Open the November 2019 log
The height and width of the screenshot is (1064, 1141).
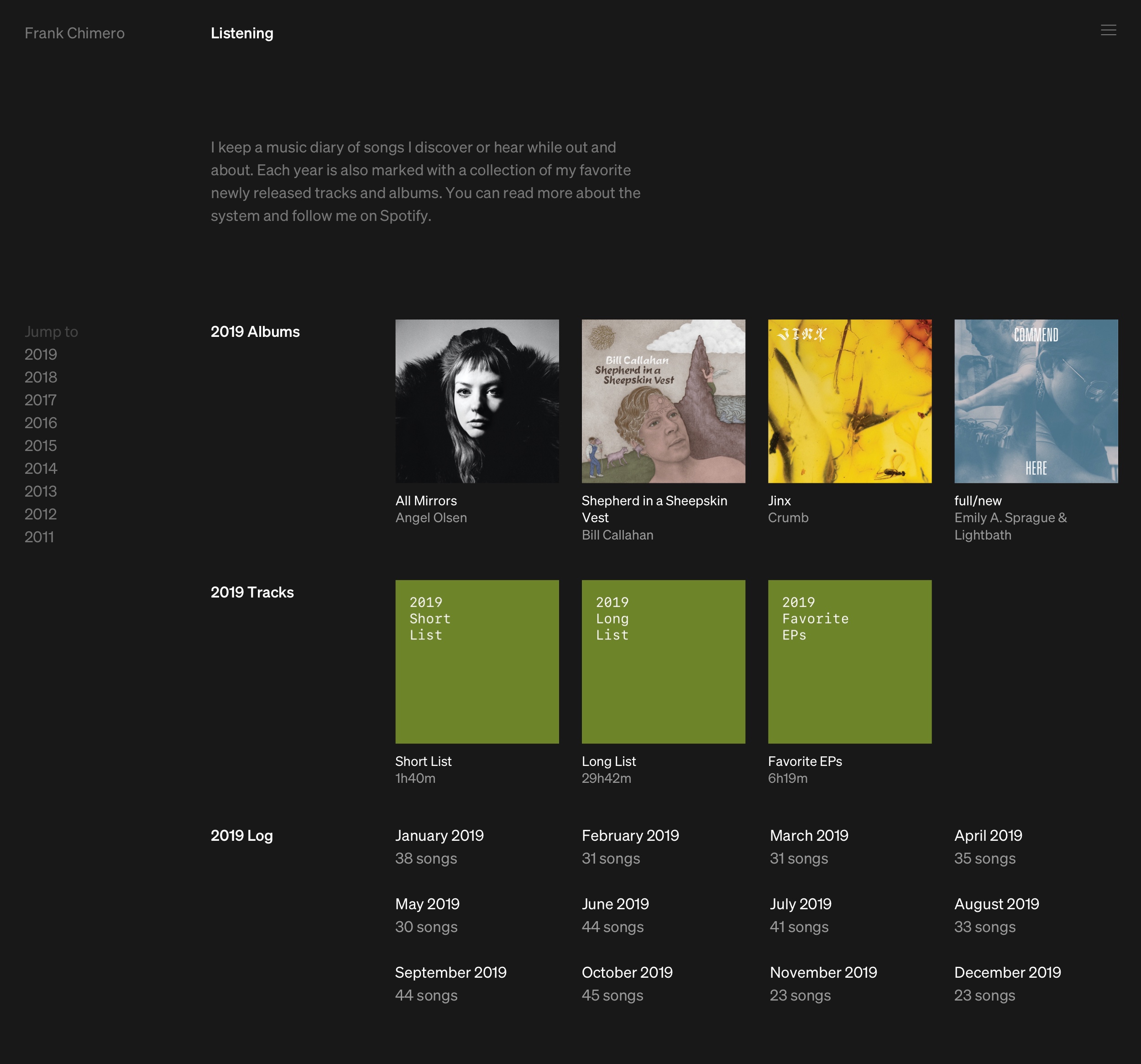click(x=824, y=972)
